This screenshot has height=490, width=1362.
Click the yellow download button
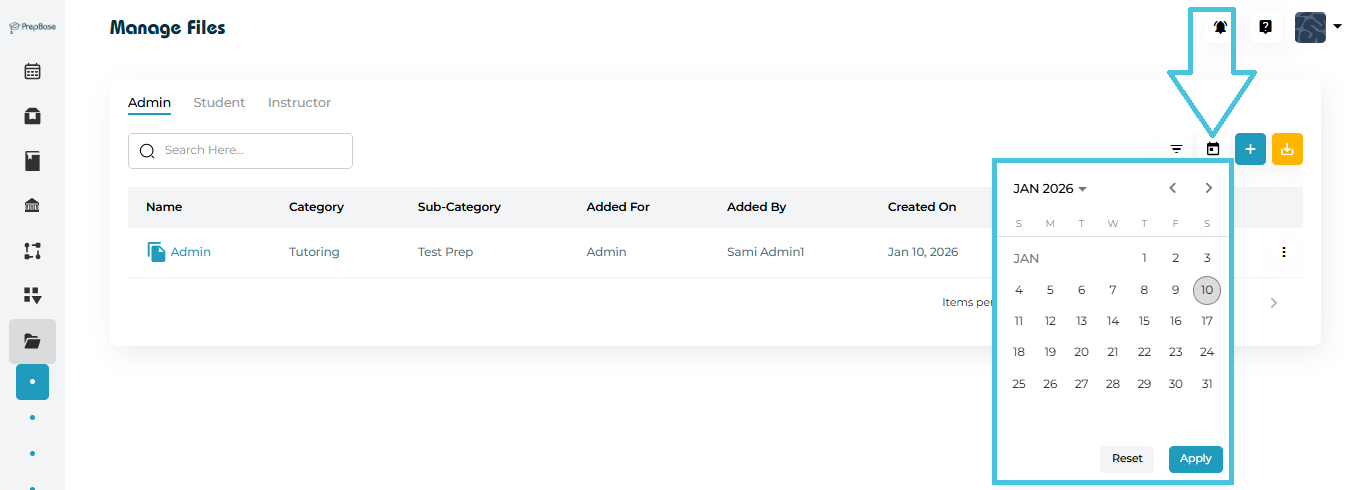[1287, 149]
